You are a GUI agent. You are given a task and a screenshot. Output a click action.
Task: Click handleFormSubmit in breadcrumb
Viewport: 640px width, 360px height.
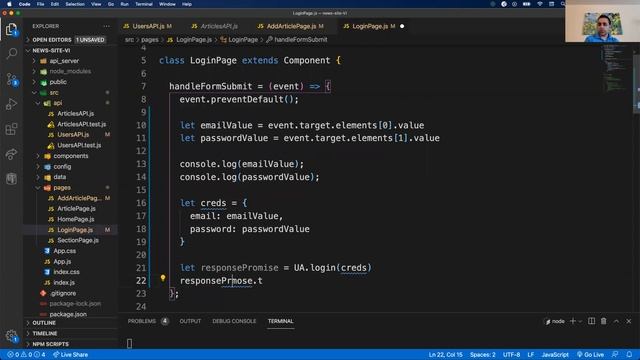pos(300,40)
